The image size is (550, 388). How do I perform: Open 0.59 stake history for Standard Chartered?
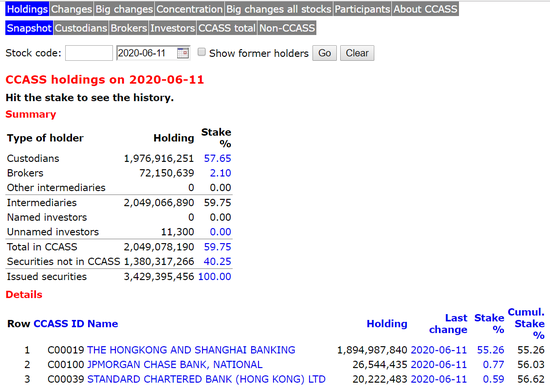point(493,380)
